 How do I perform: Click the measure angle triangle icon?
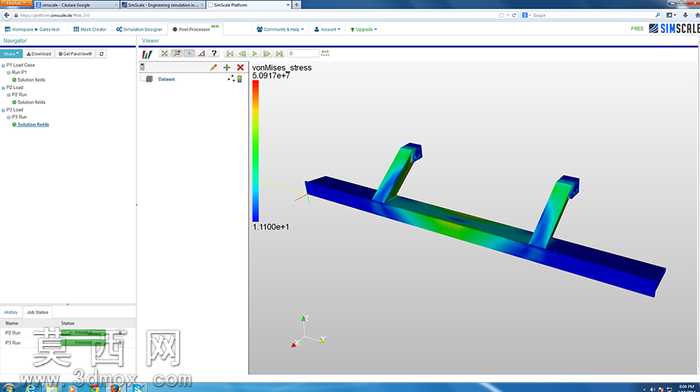[x=202, y=54]
